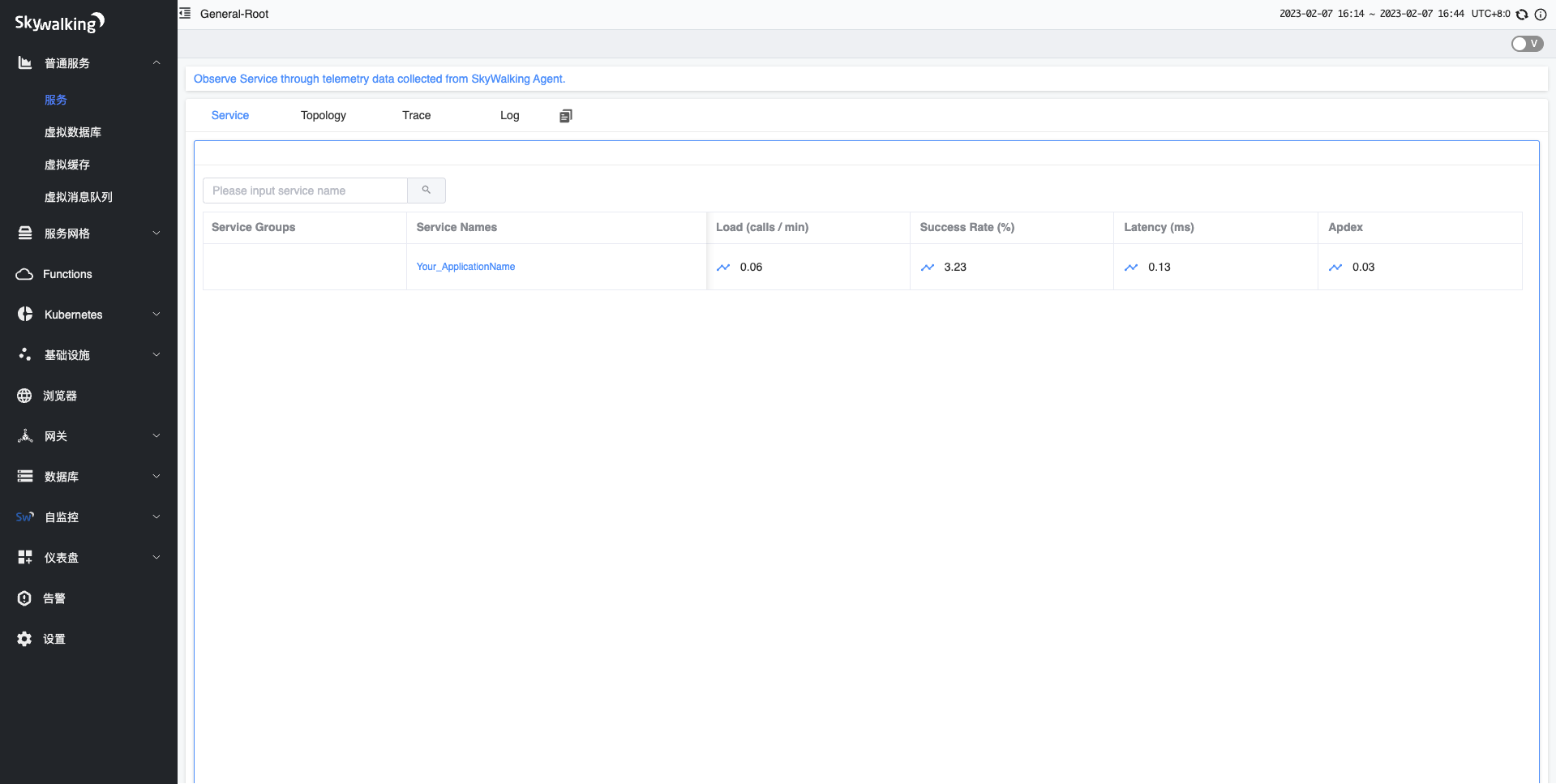Open the Latency trend chart icon
The height and width of the screenshot is (784, 1556).
(x=1131, y=268)
